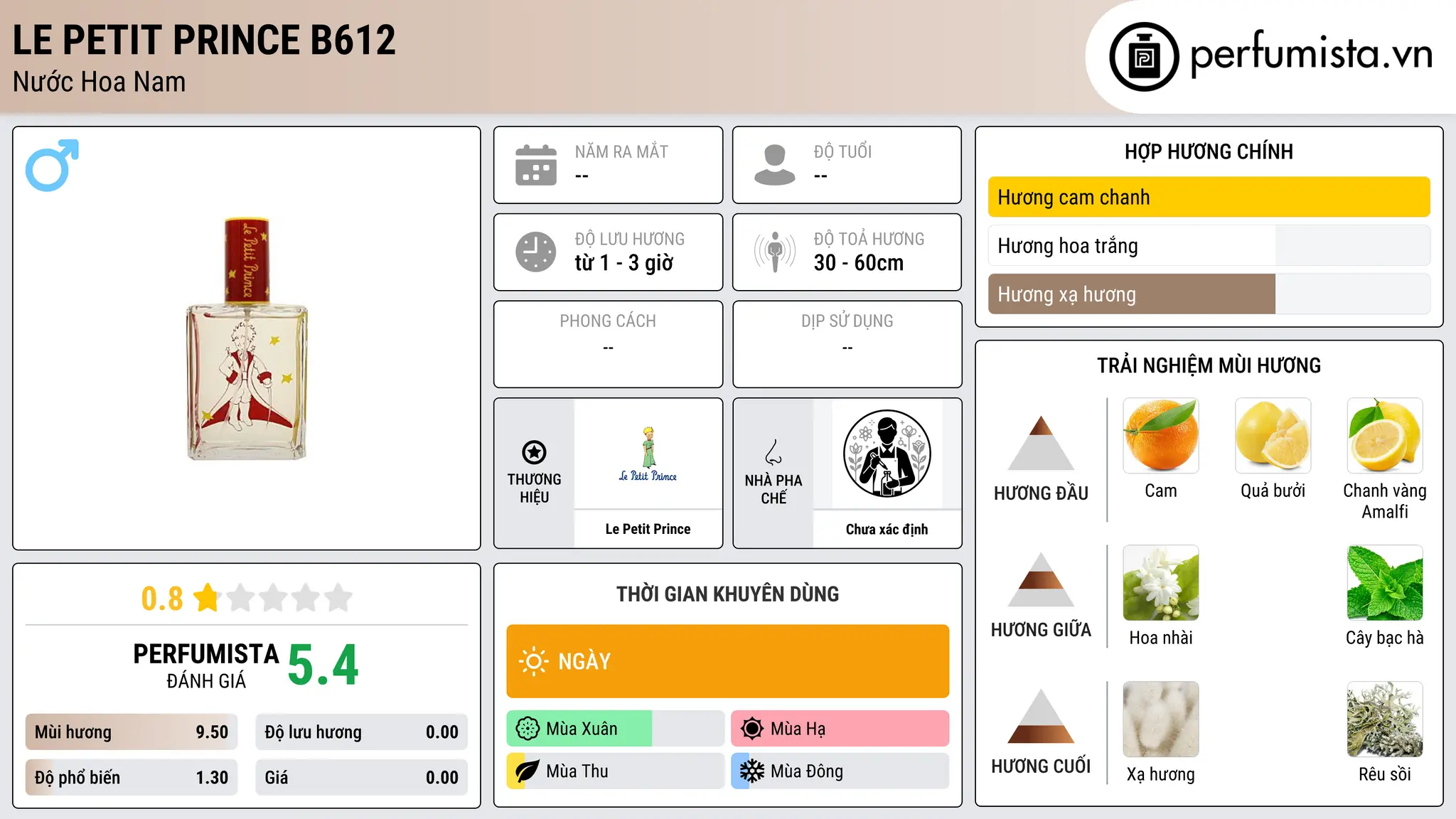
Task: Click the nose icon above Nhà pha chế
Action: pos(773,452)
